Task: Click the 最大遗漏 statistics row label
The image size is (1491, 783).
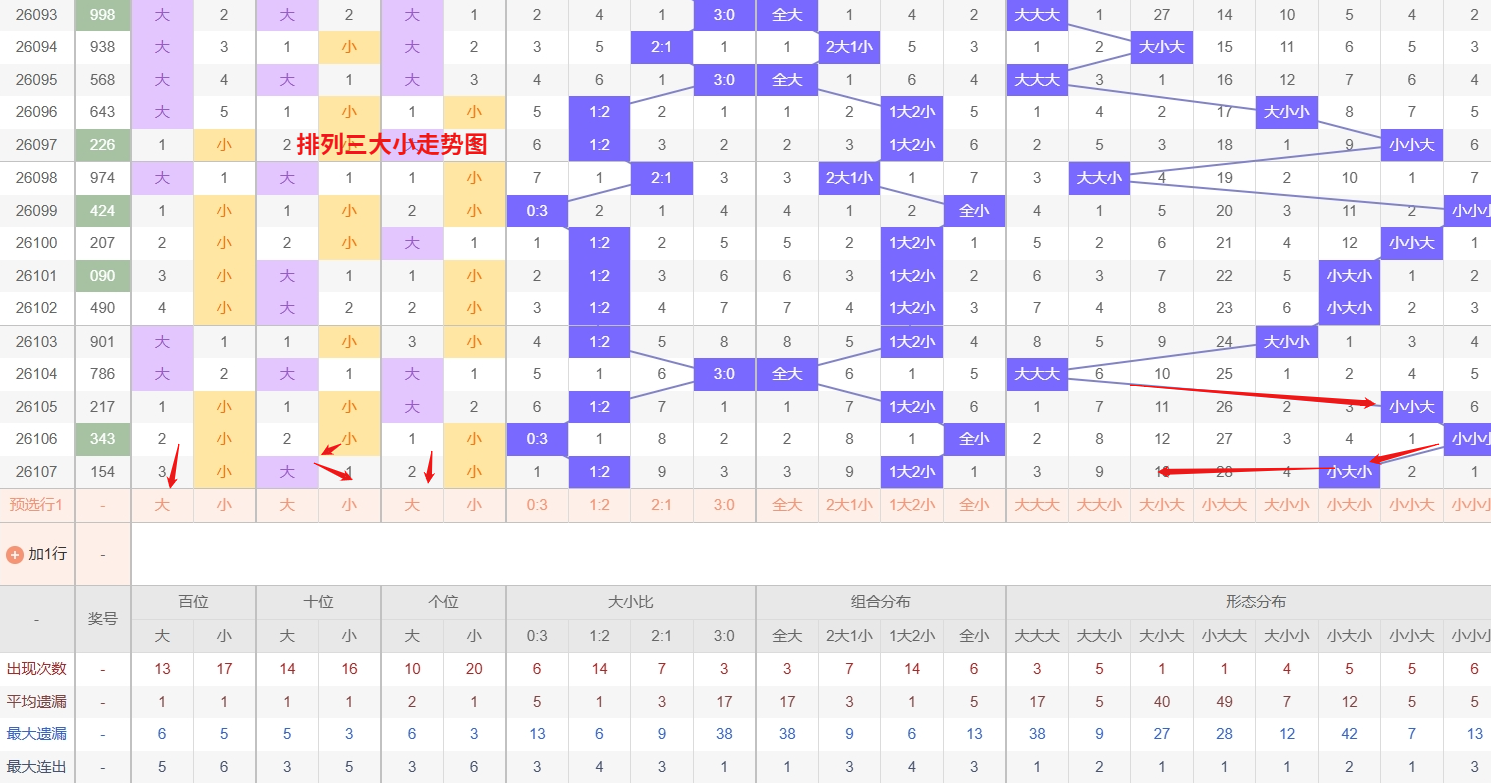Action: pyautogui.click(x=37, y=734)
